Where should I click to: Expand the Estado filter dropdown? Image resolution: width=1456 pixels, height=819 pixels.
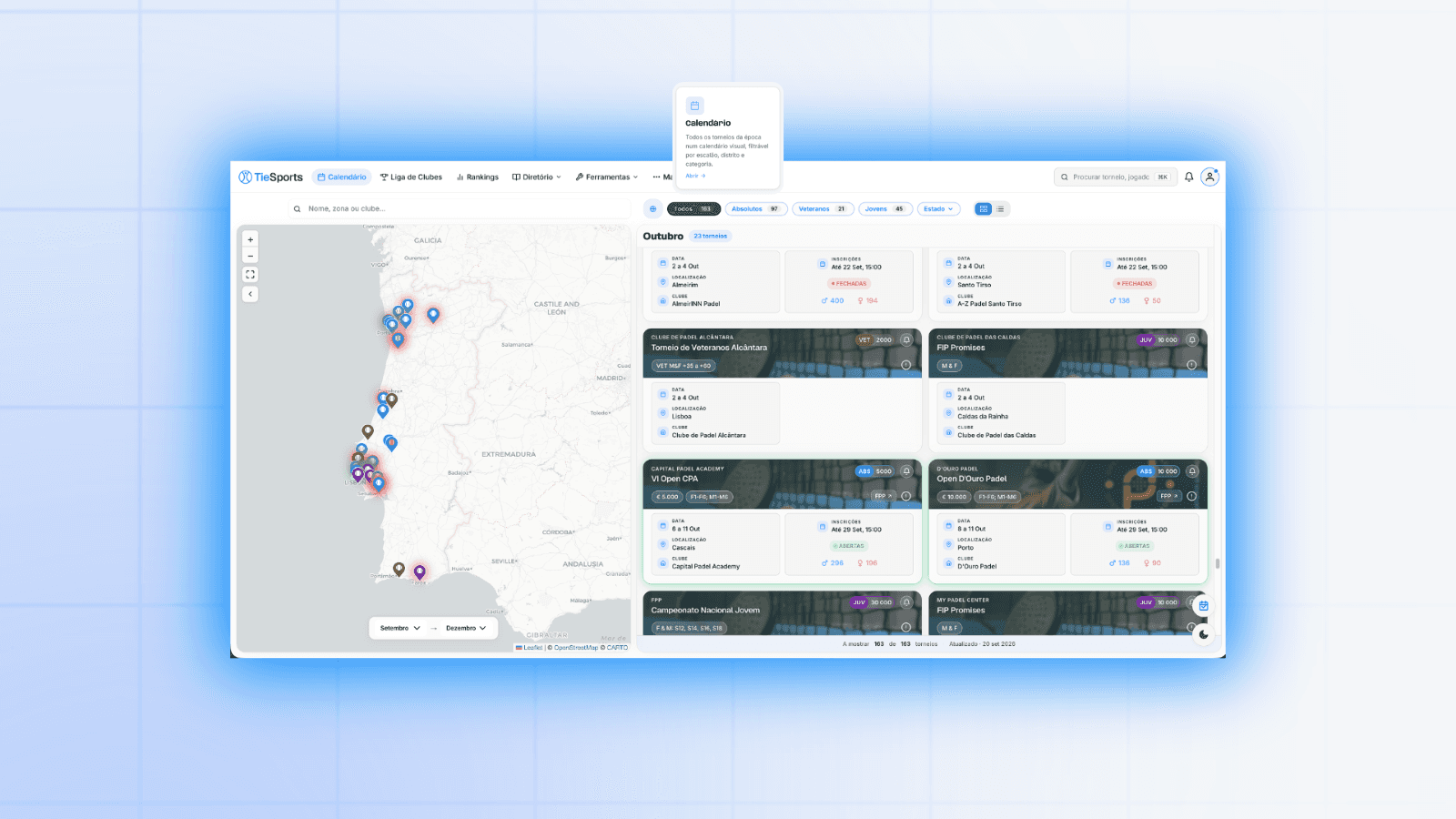click(x=939, y=209)
